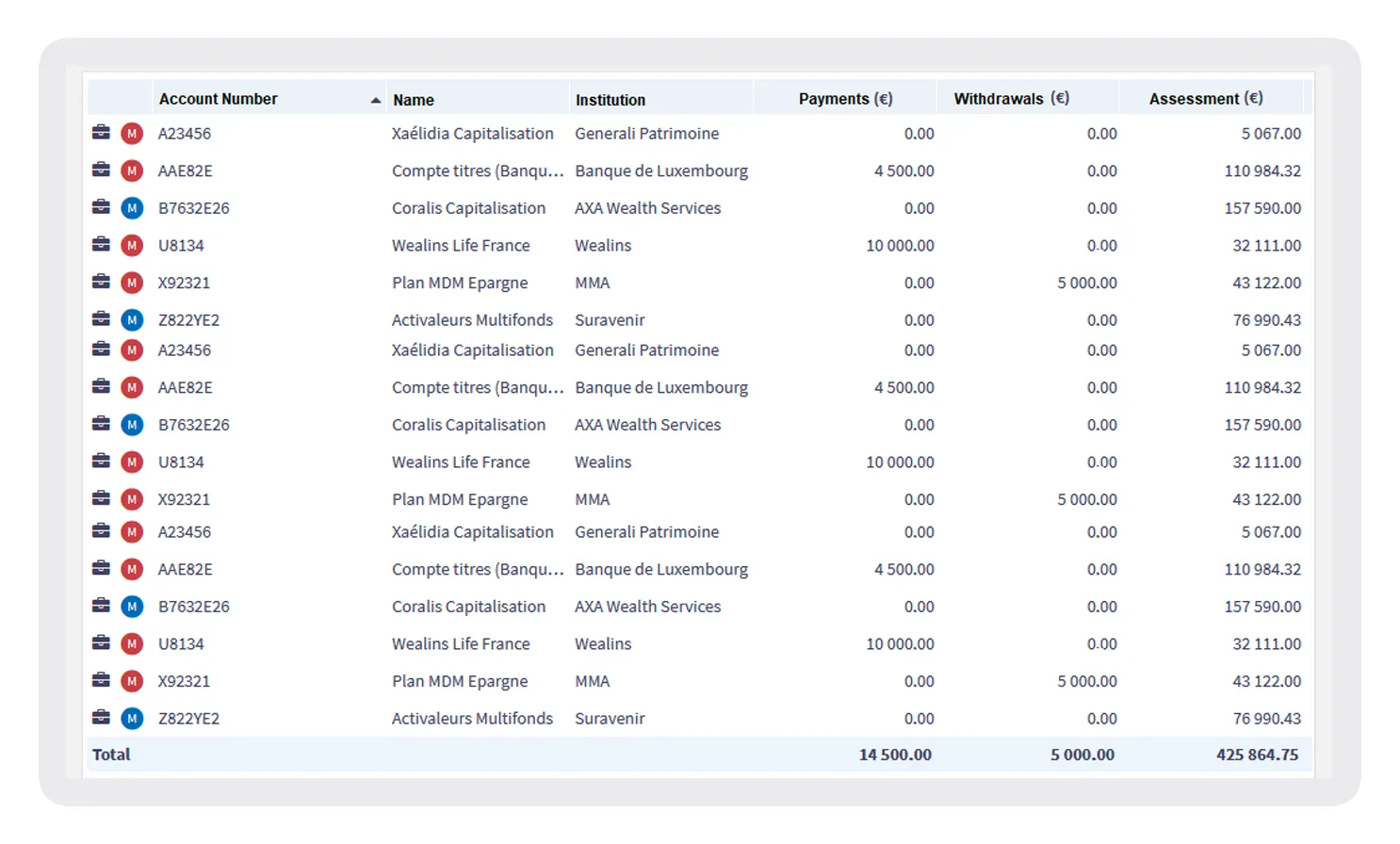Click Plan MDM Epargne in the topmost X92321 row
Image resolution: width=1400 pixels, height=844 pixels.
click(460, 284)
